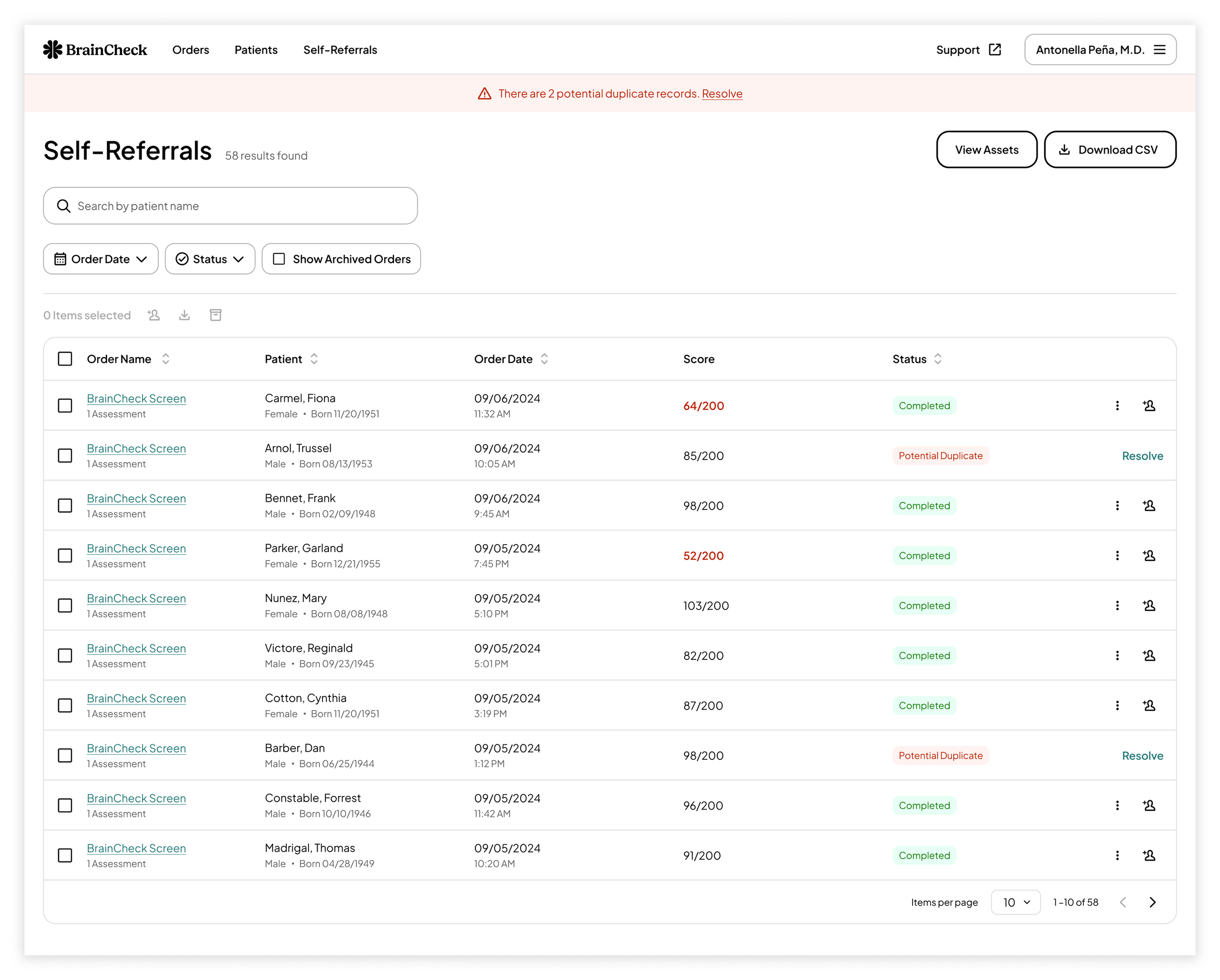Select the checkbox for Garland Parker's row

(65, 555)
